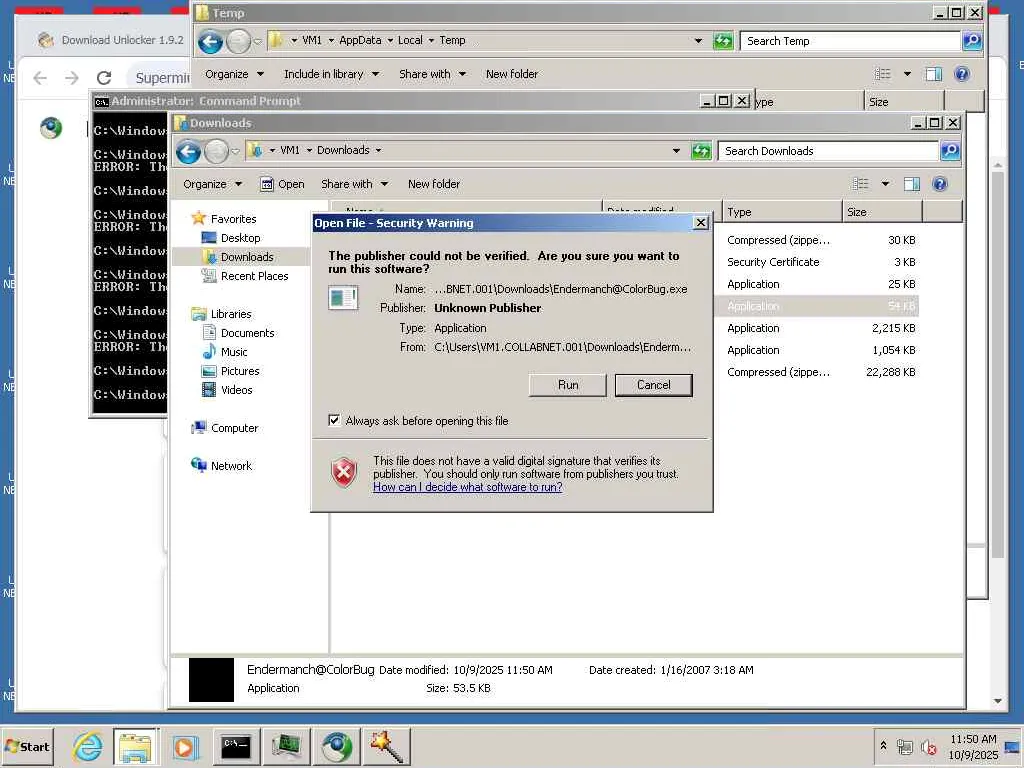
Task: Expand view options arrow in Downloads toolbar
Action: pos(885,184)
